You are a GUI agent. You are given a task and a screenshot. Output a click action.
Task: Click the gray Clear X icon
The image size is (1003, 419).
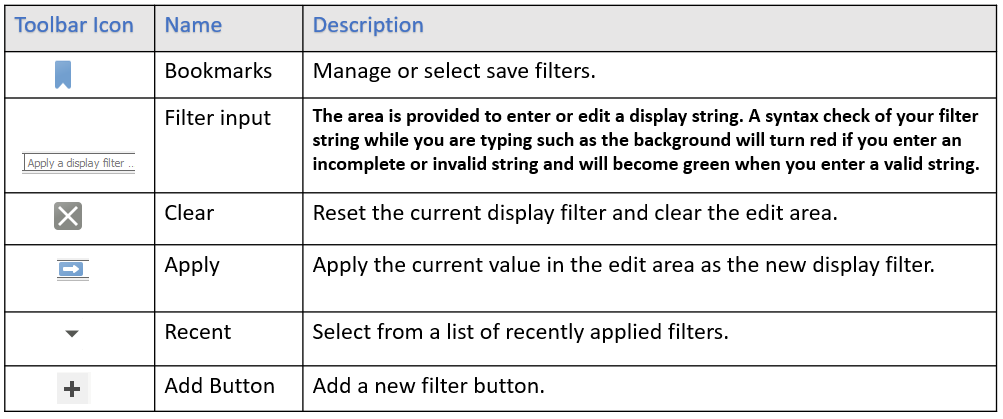click(68, 216)
